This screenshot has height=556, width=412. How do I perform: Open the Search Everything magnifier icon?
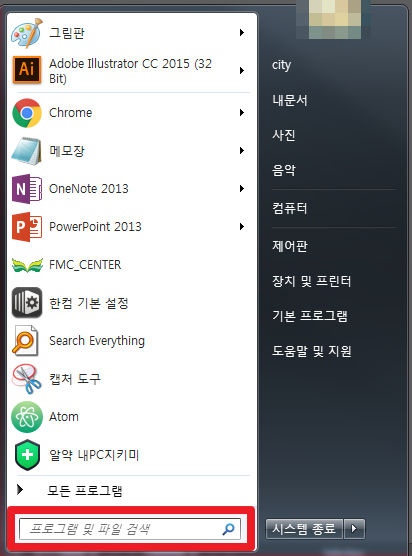tap(25, 340)
